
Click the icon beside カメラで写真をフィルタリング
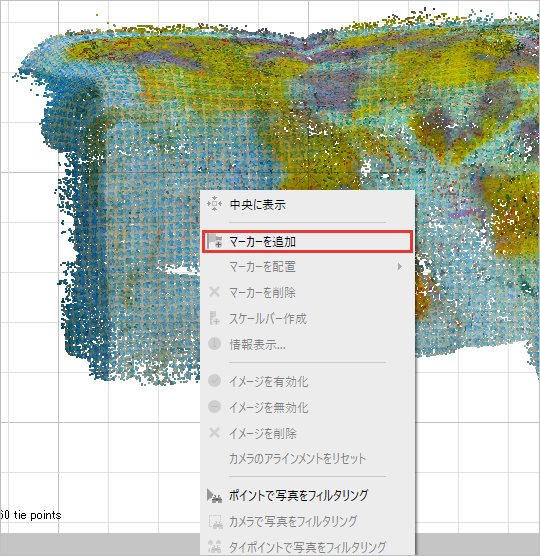point(215,522)
